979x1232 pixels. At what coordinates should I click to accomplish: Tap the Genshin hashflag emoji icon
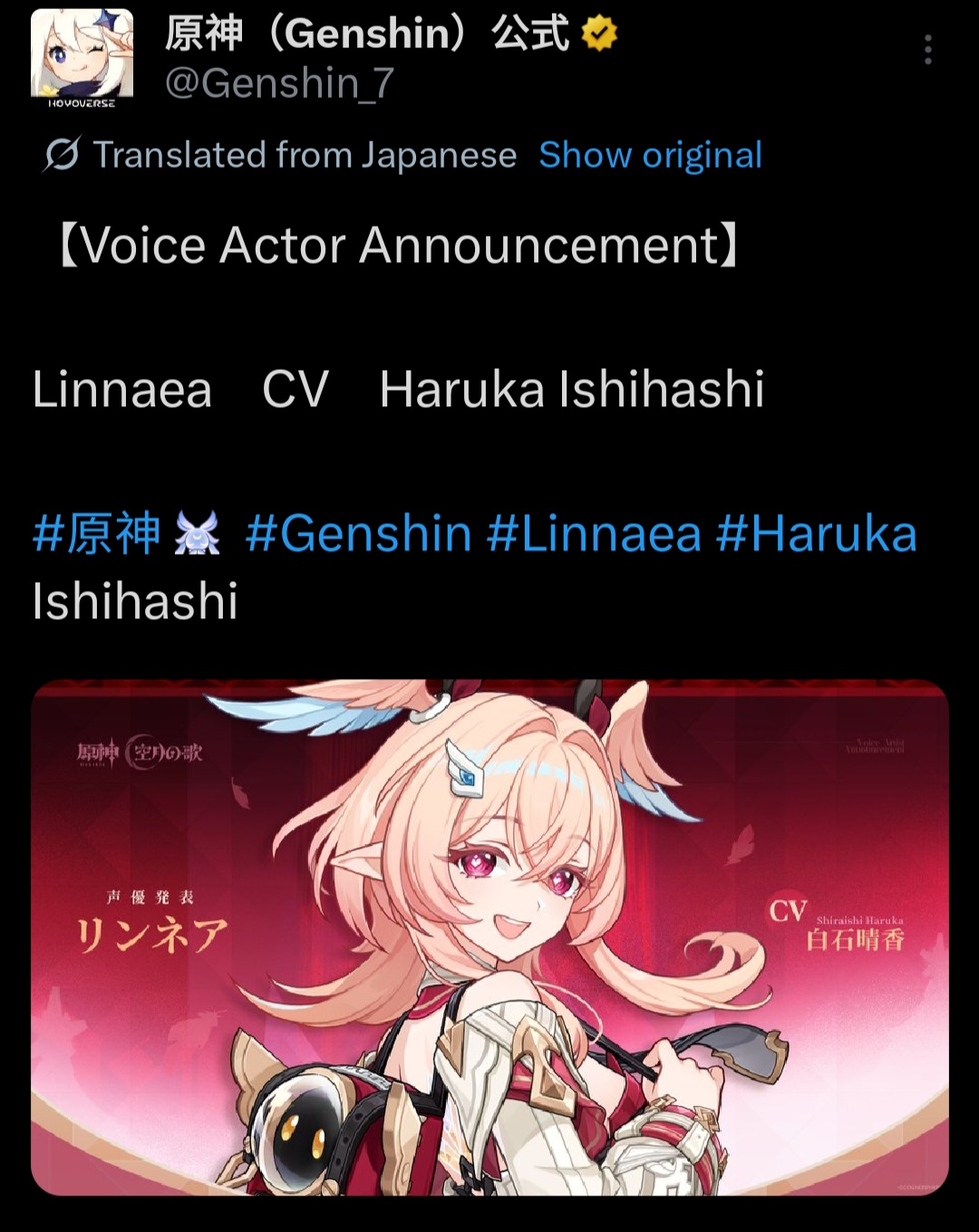pyautogui.click(x=198, y=533)
